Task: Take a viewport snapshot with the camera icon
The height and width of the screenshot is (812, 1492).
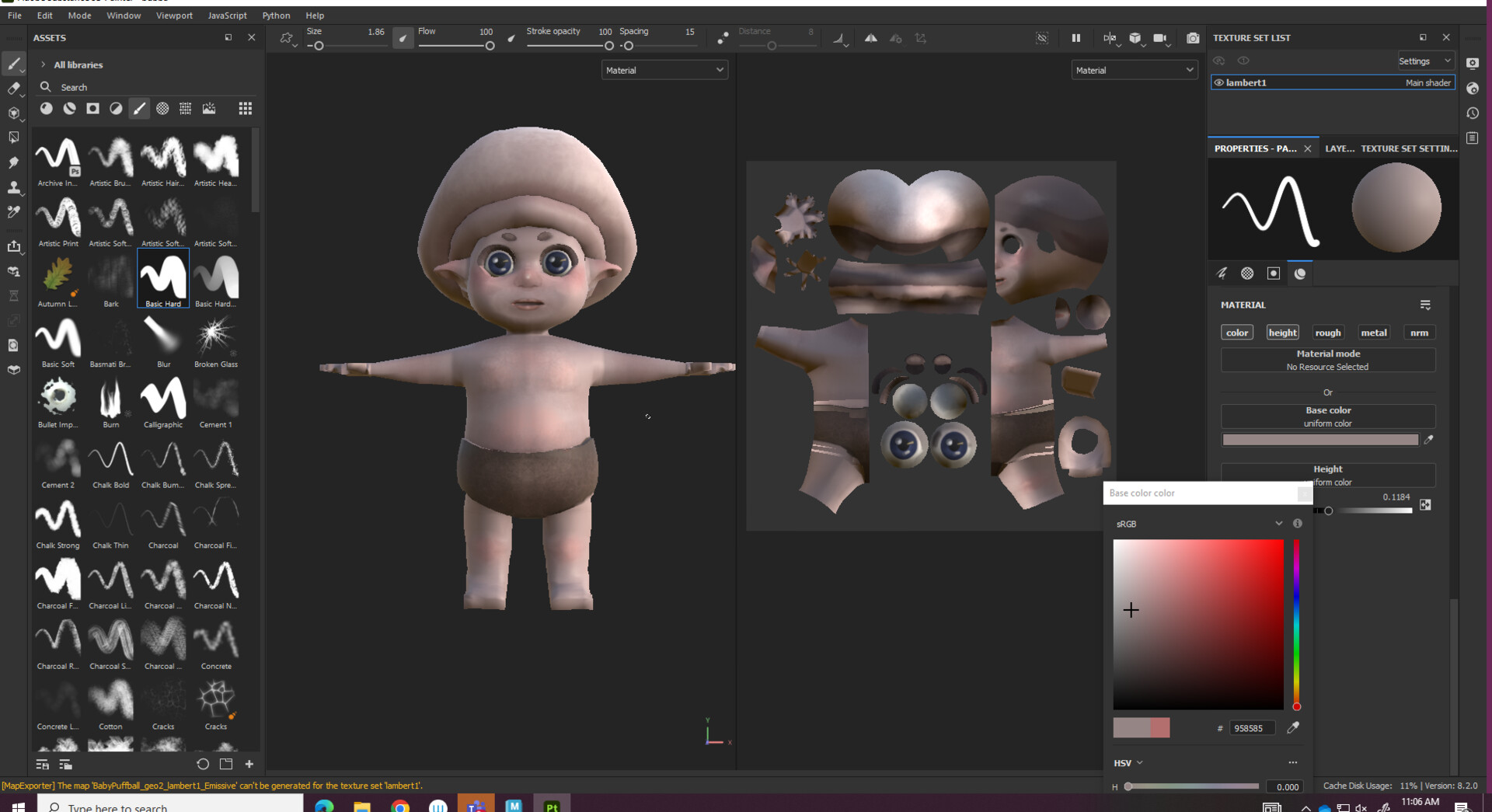Action: click(x=1193, y=38)
